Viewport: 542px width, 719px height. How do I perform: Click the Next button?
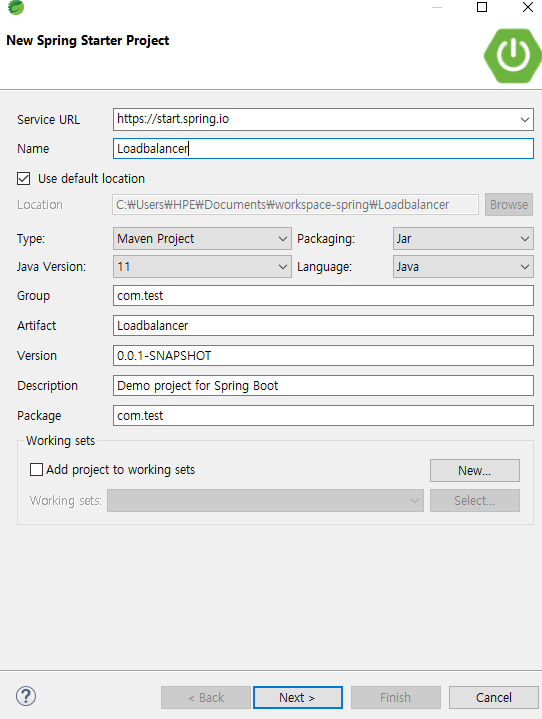[x=298, y=697]
